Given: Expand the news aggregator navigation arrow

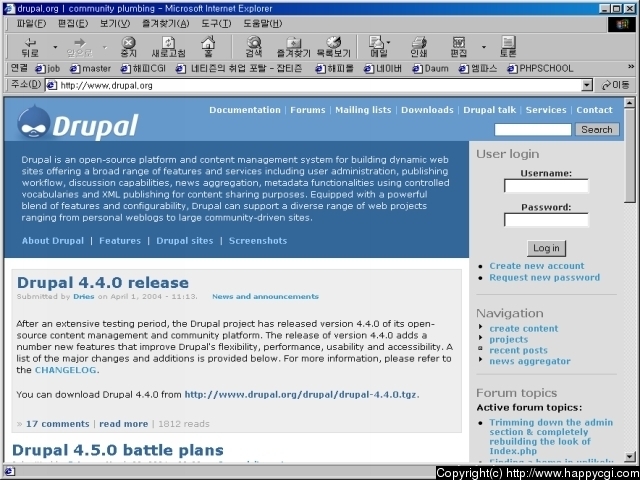Looking at the screenshot, I should 481,360.
